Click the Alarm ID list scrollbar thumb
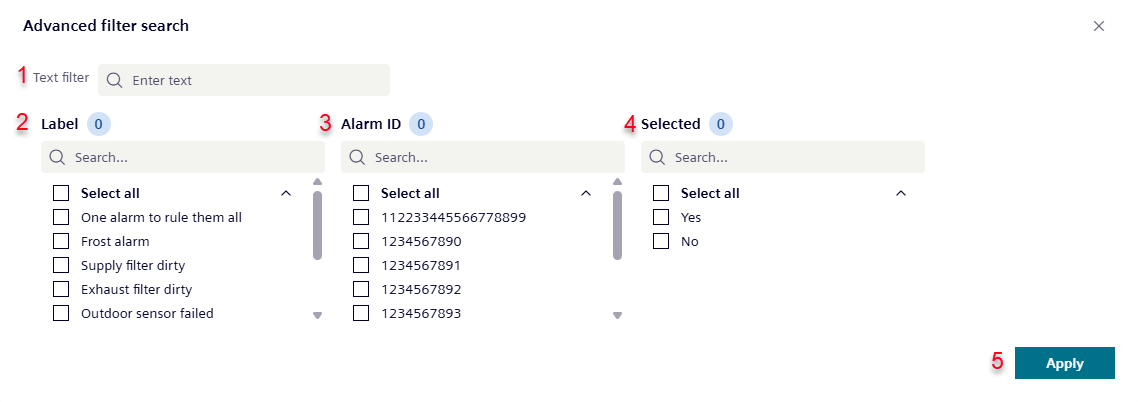Screen dimensions: 1138x402 (x=617, y=225)
